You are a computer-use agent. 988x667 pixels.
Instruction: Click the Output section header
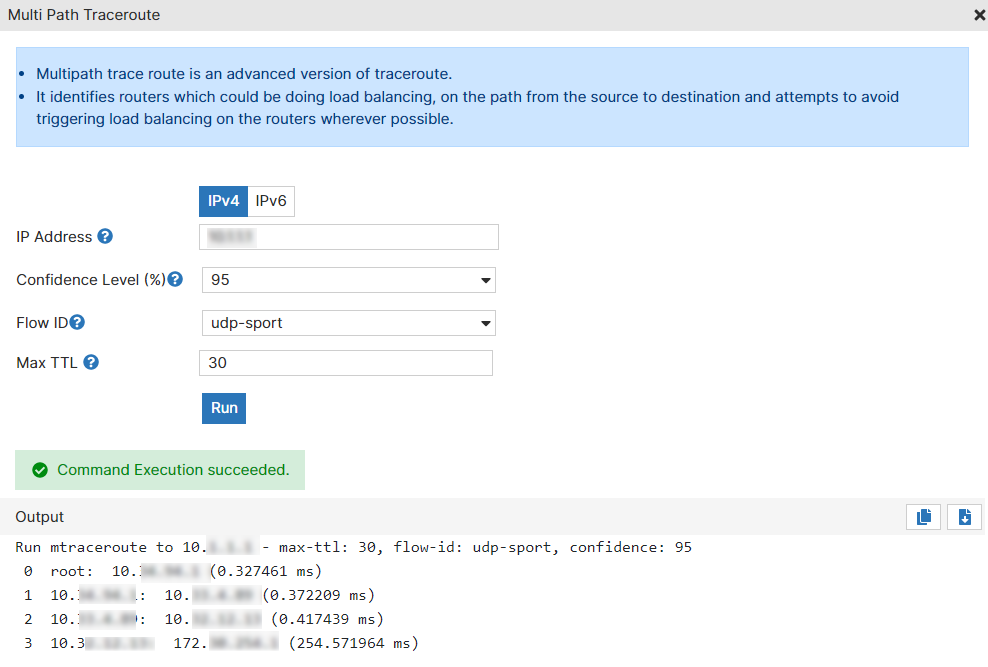point(40,517)
